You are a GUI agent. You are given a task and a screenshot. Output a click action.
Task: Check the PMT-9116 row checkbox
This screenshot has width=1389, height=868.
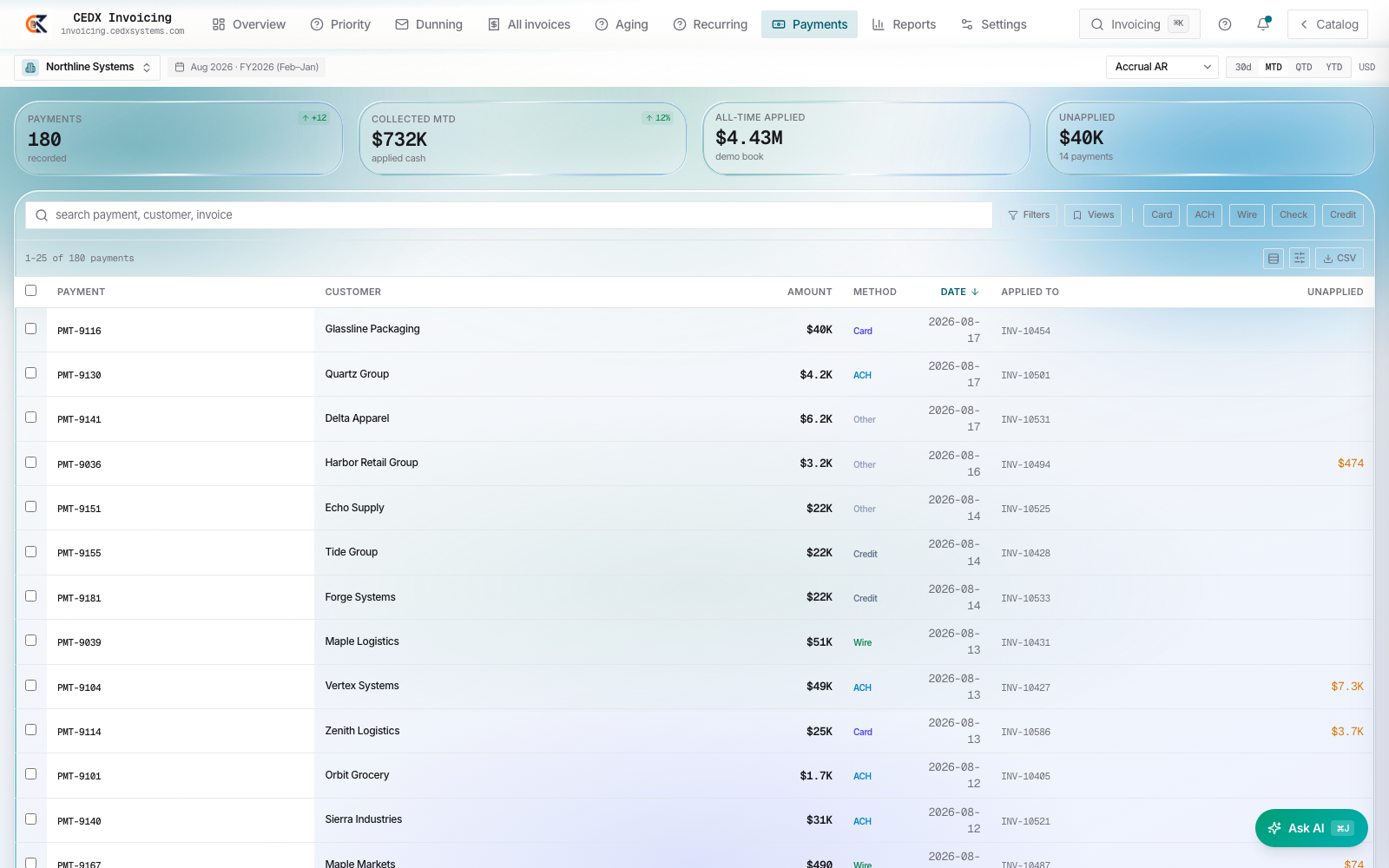(x=31, y=329)
